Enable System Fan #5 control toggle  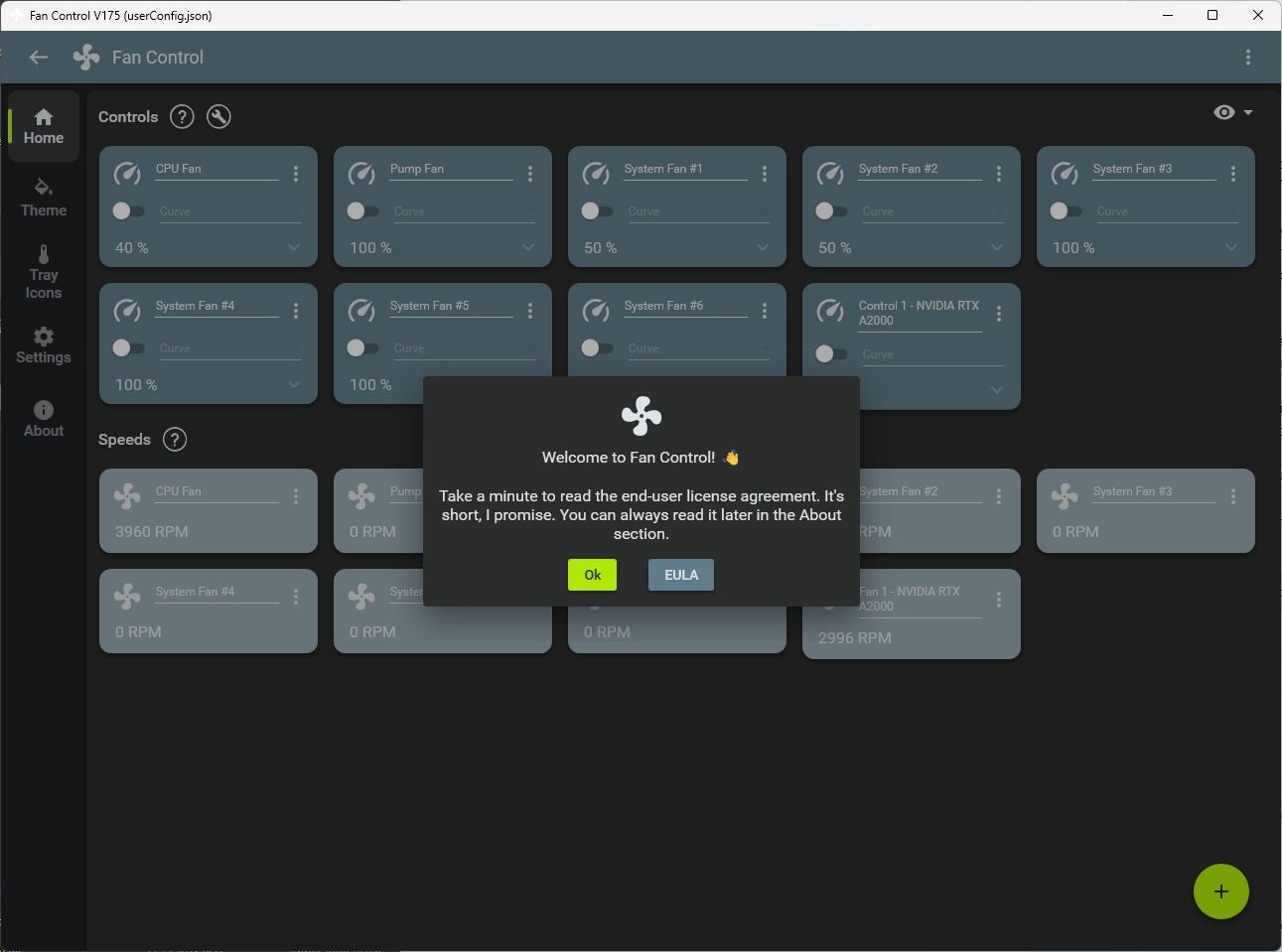point(362,347)
